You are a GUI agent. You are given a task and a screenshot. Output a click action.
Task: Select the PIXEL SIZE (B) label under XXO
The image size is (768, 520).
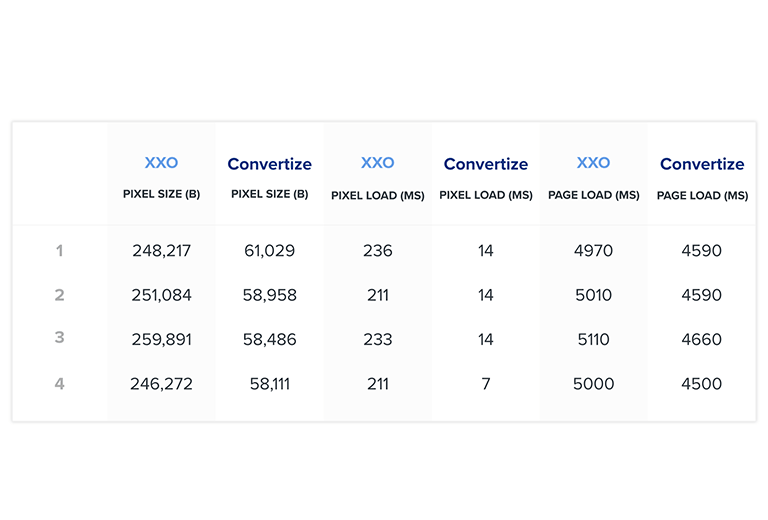(x=161, y=194)
